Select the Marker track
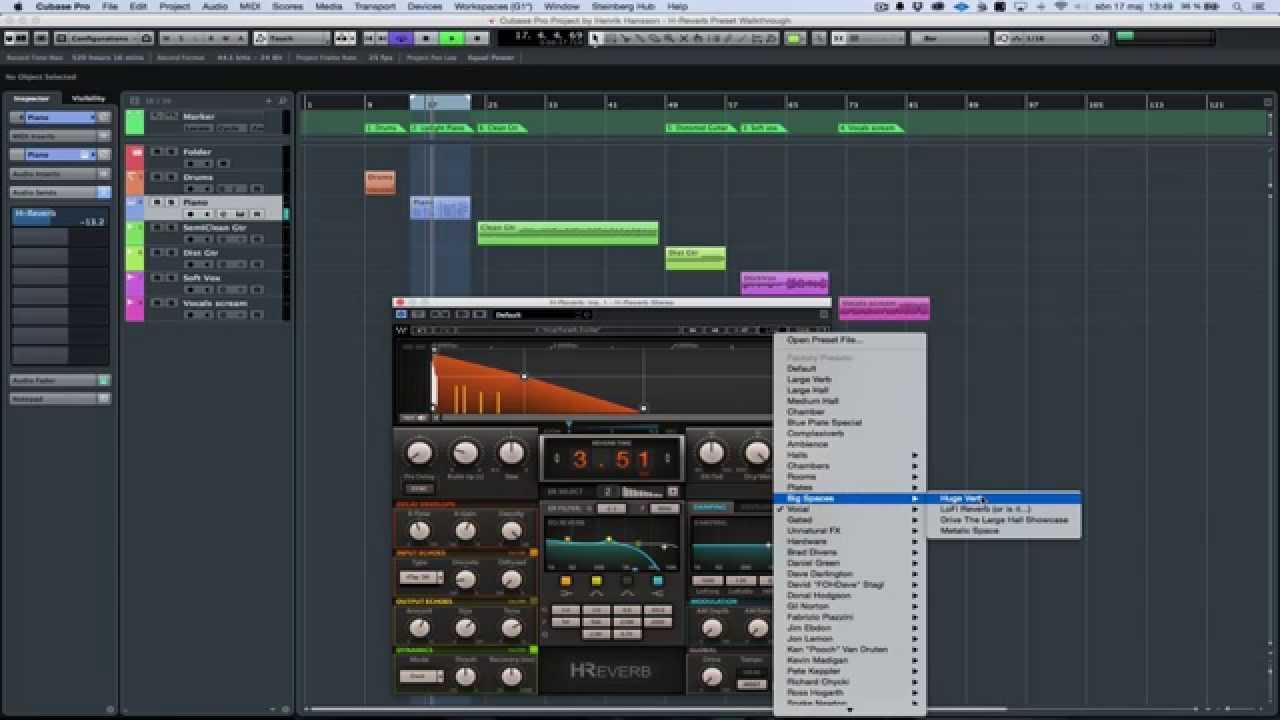The width and height of the screenshot is (1280, 720). tap(199, 116)
